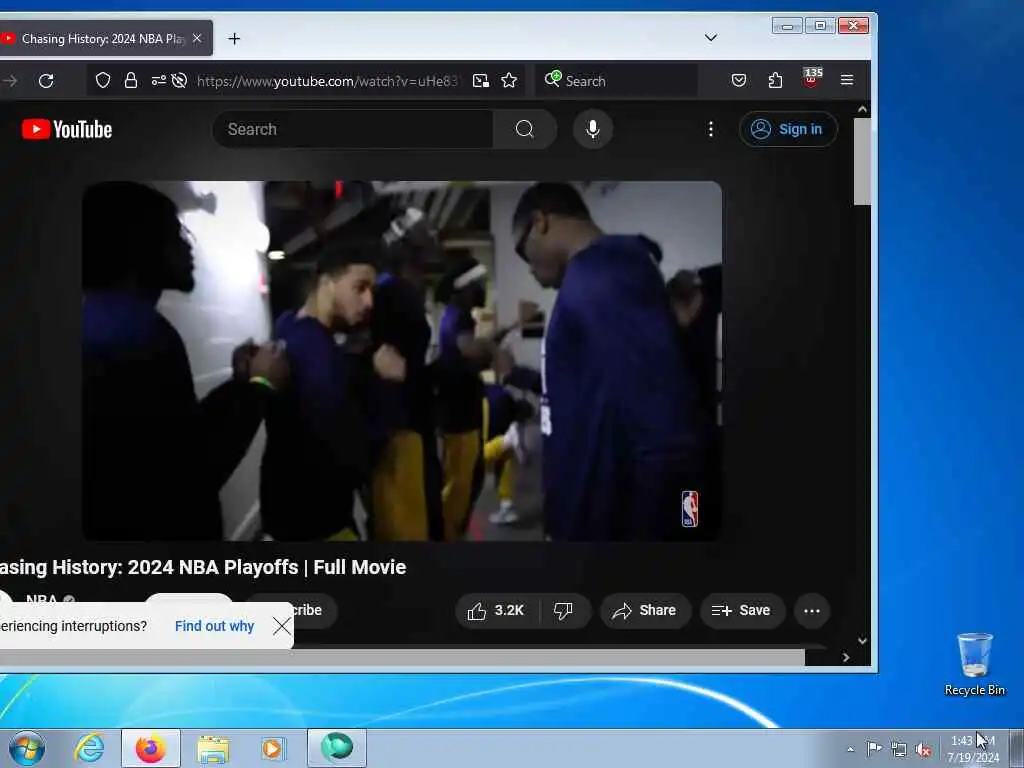Toggle picture-in-picture from the address bar

481,80
